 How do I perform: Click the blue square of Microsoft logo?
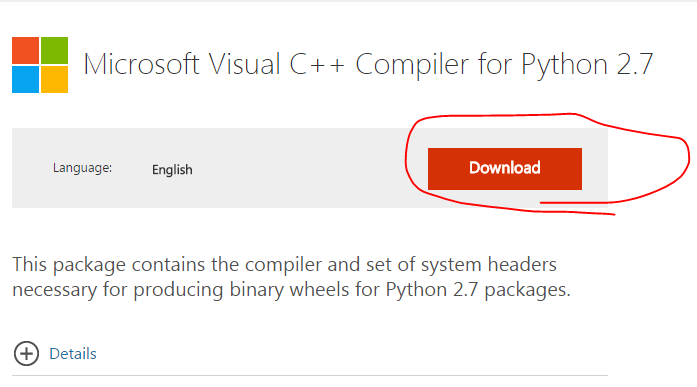(25, 80)
